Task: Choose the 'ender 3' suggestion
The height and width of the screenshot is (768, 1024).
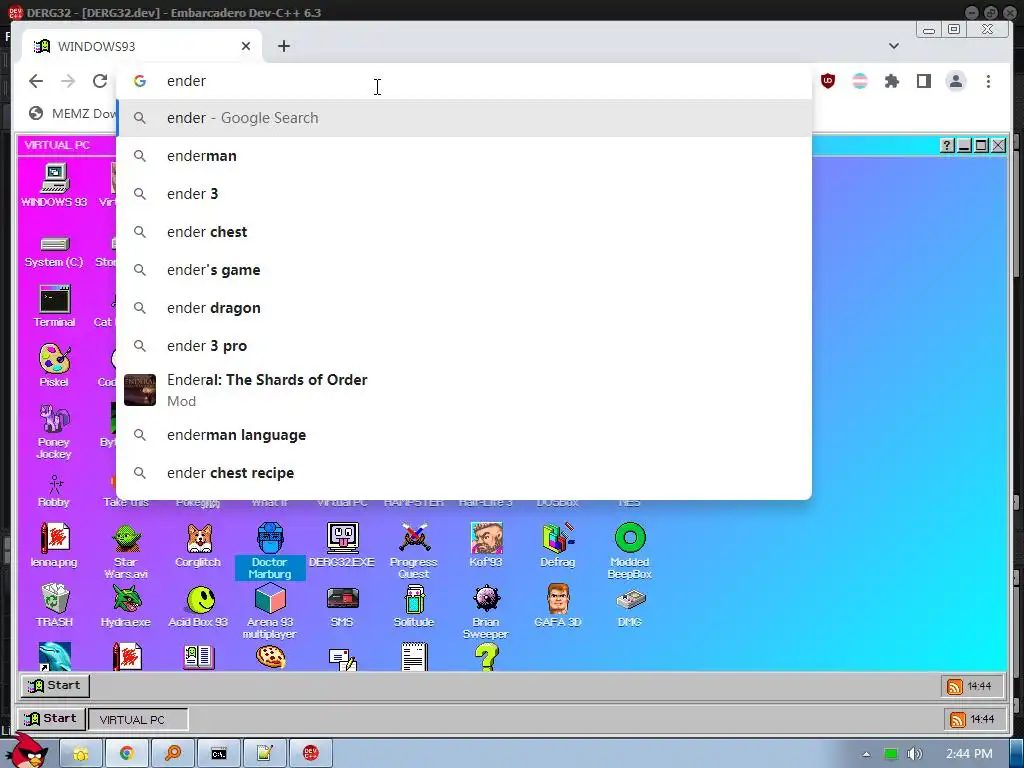Action: tap(464, 194)
